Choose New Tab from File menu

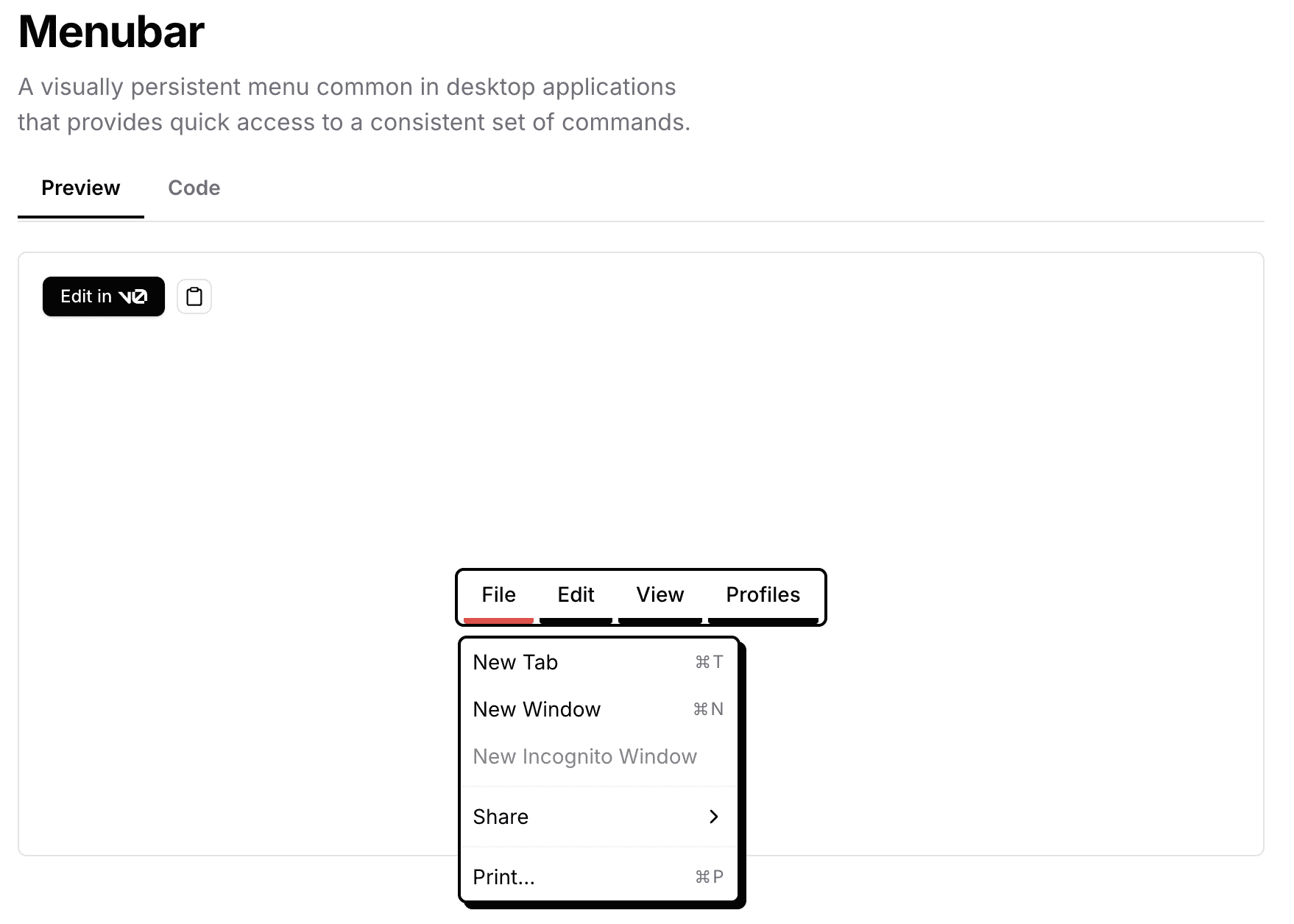pos(515,662)
